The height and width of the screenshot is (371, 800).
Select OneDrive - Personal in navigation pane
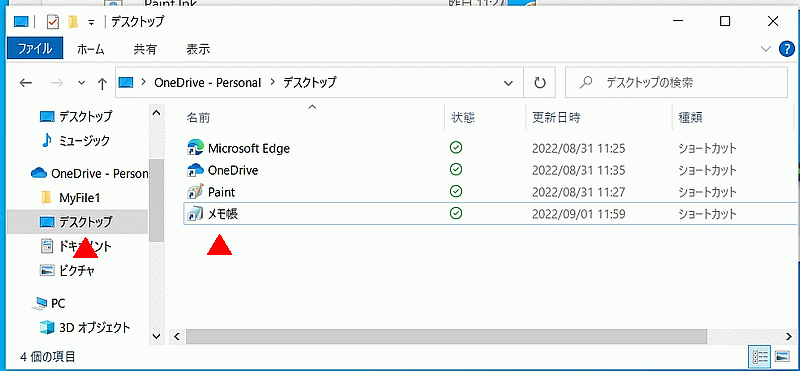click(89, 173)
